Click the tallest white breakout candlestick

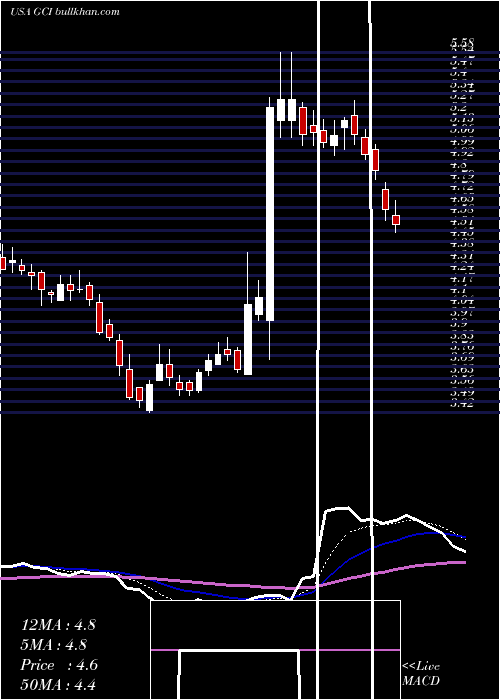tap(270, 214)
